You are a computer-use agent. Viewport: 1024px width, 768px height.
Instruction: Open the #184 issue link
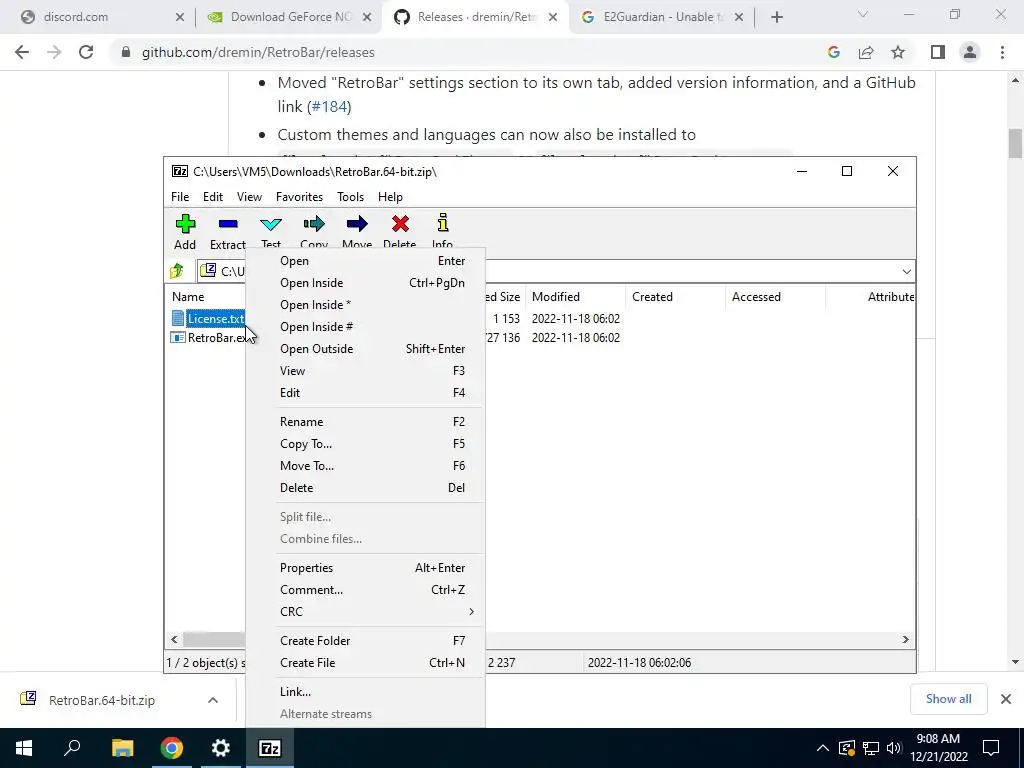pyautogui.click(x=329, y=106)
